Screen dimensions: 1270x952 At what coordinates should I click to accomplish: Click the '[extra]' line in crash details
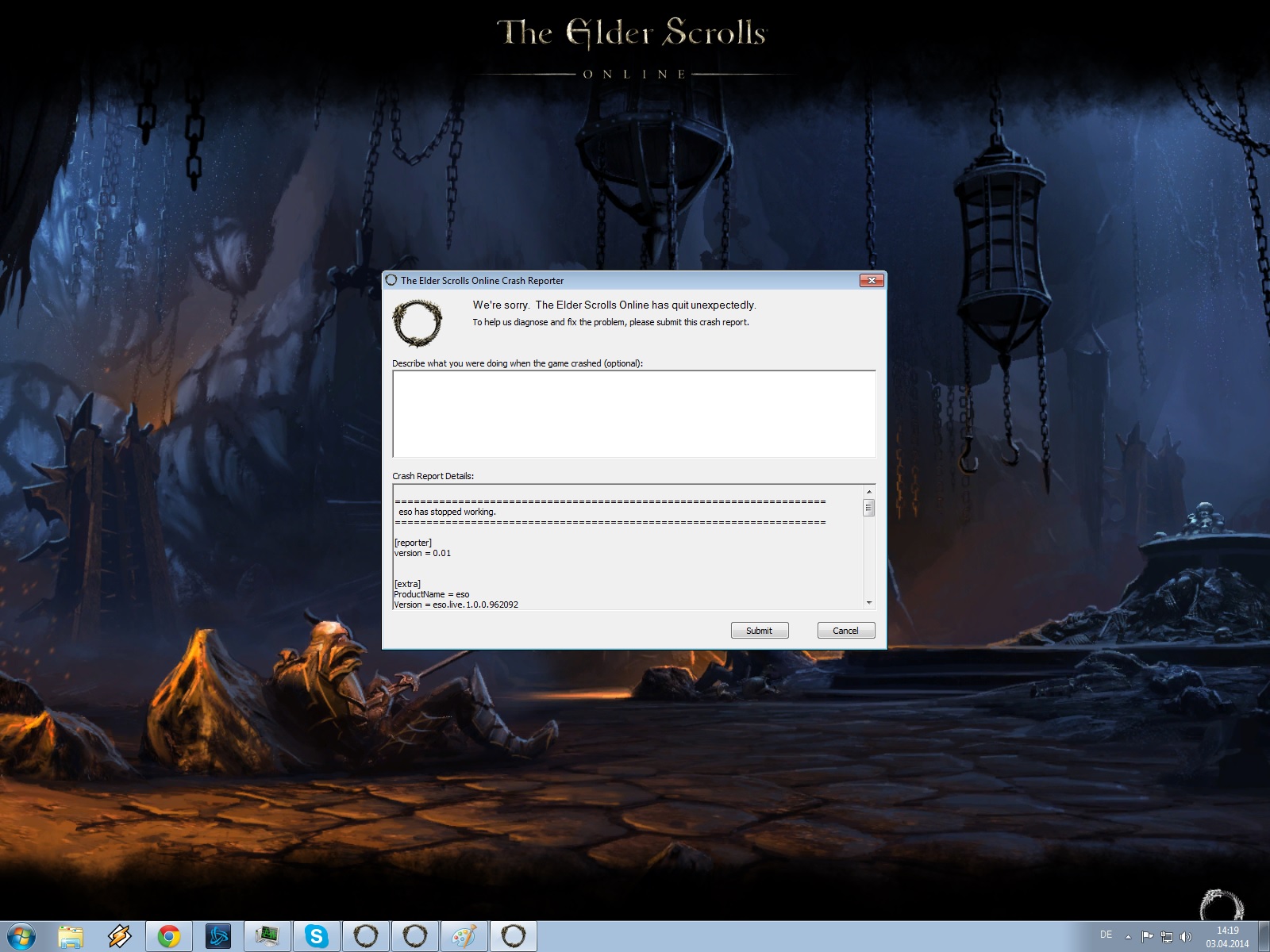coord(407,584)
